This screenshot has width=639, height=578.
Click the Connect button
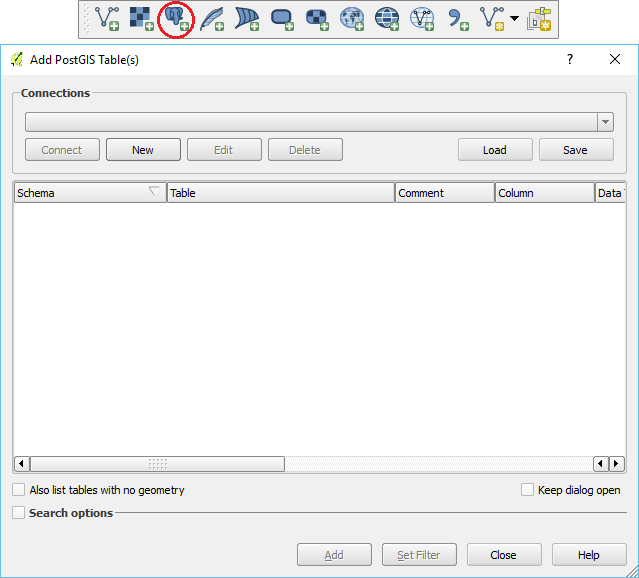coord(62,150)
